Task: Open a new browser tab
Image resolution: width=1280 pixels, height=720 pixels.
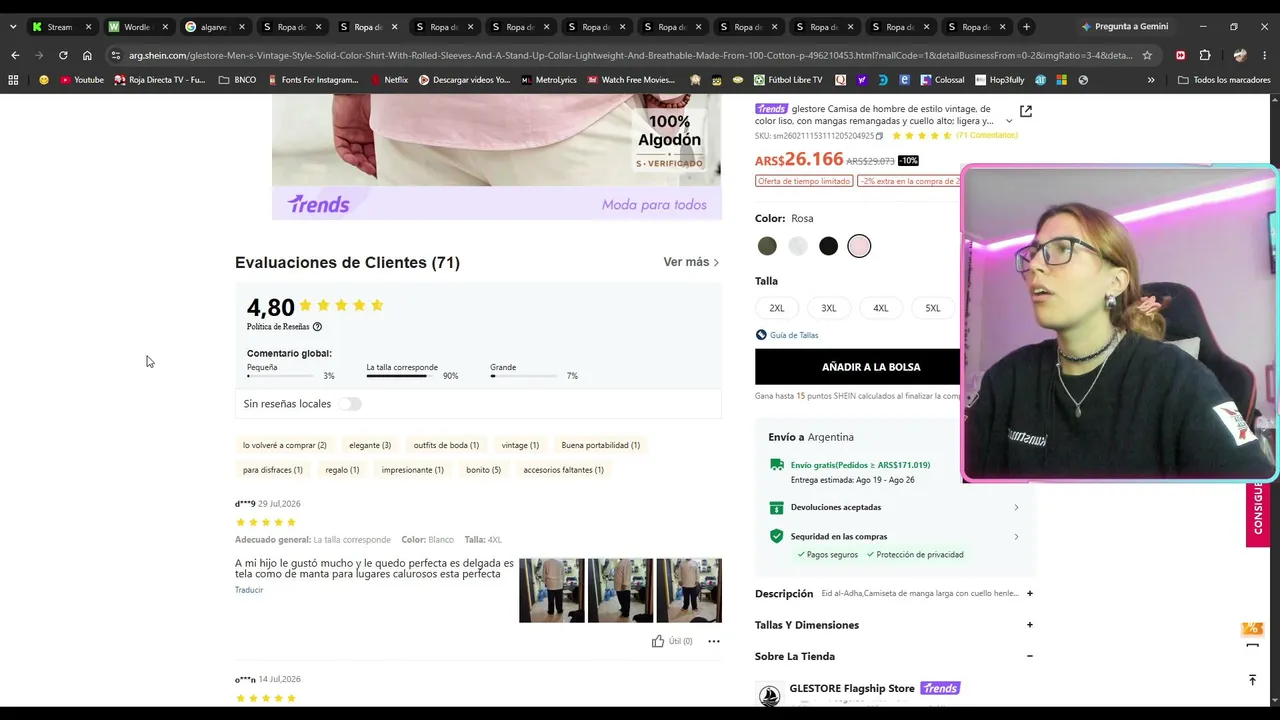Action: point(1026,27)
